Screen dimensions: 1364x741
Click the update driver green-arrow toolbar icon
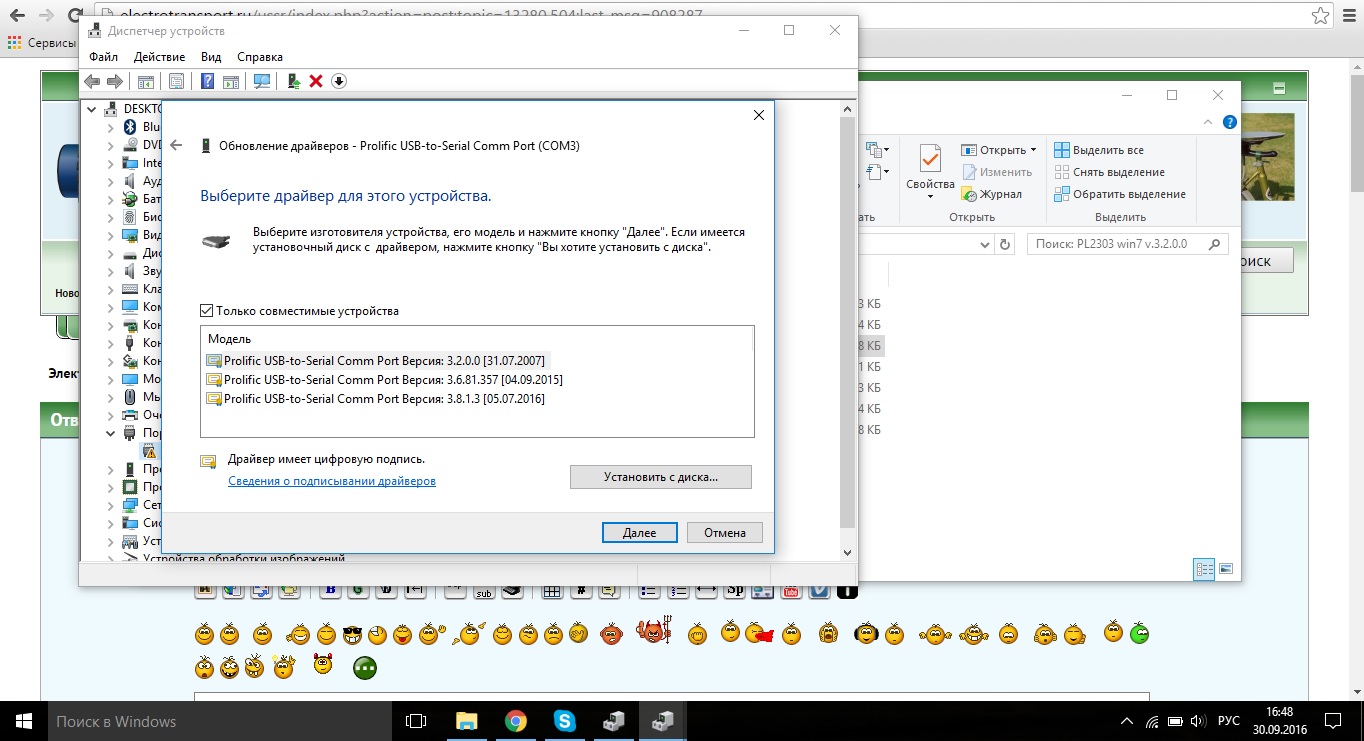tap(294, 81)
